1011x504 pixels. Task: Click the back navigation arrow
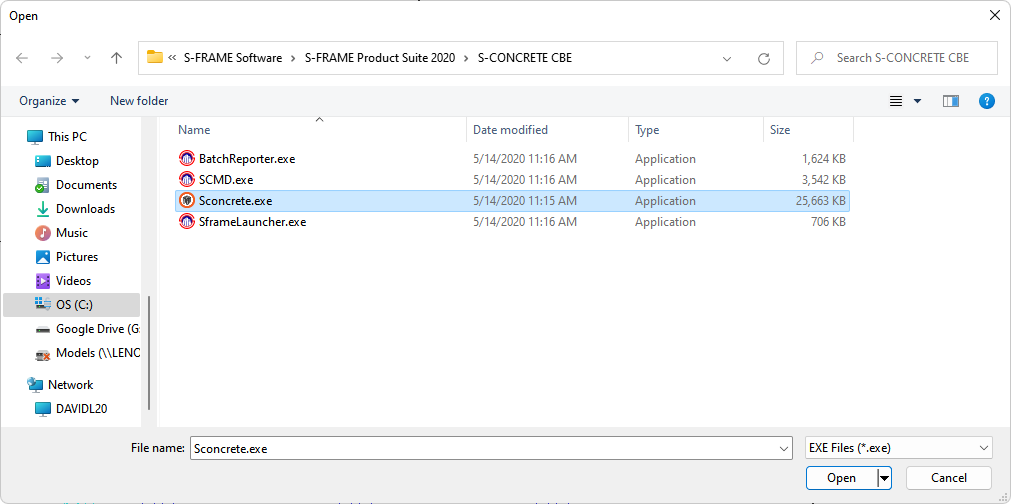(x=22, y=58)
